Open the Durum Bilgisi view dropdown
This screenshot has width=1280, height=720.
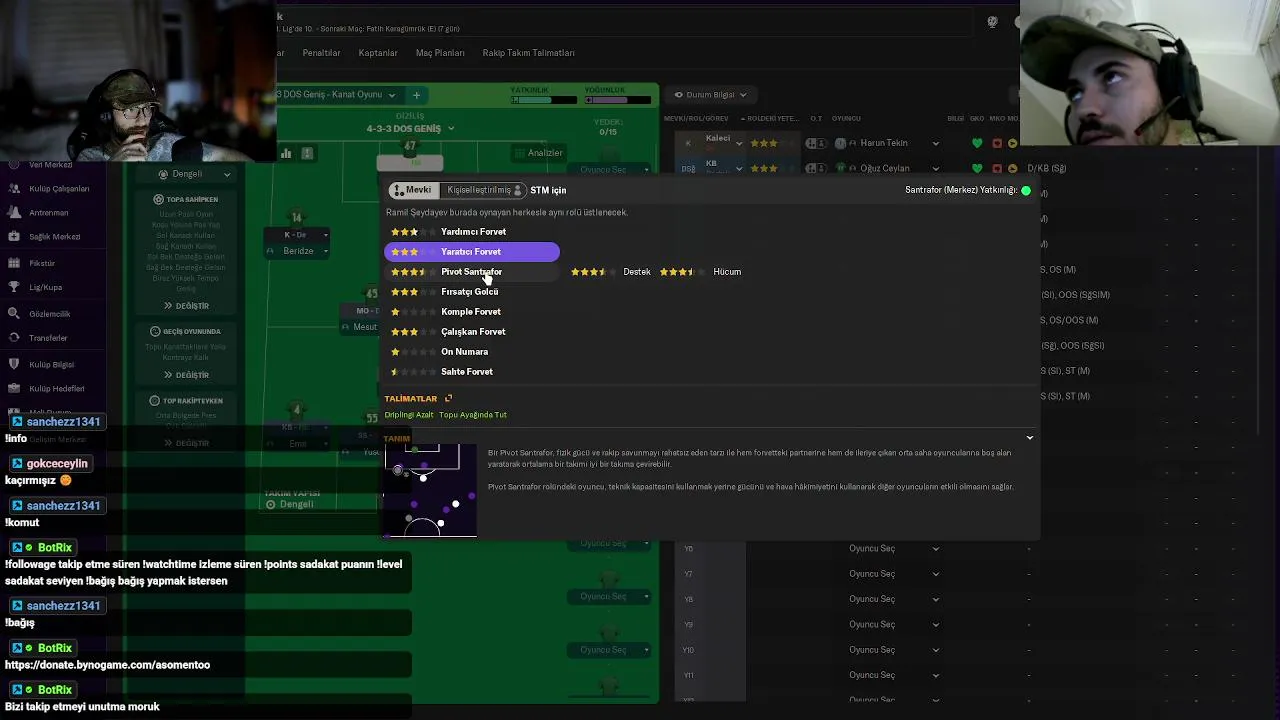click(710, 95)
